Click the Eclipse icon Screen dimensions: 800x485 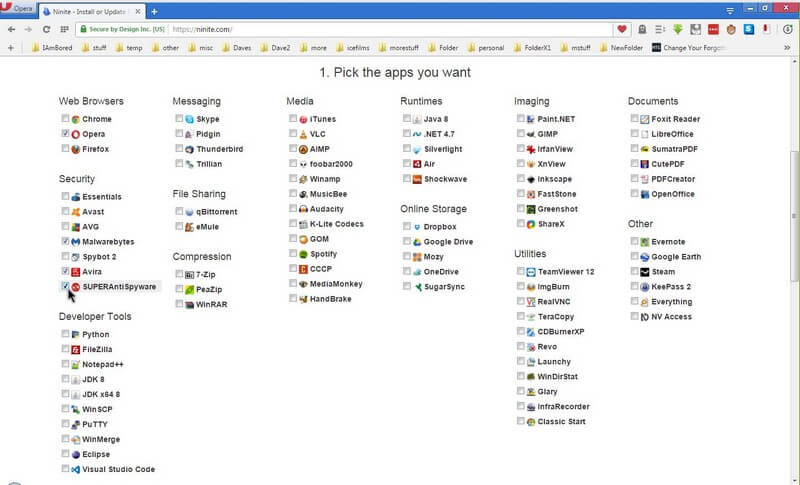coord(76,454)
